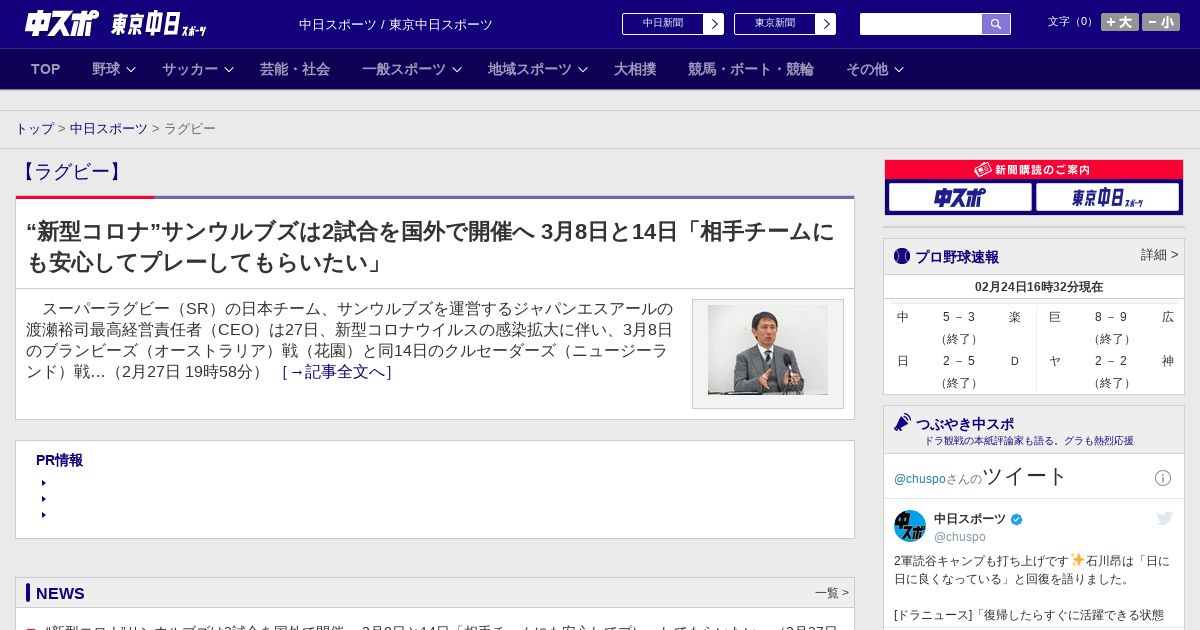Image resolution: width=1200 pixels, height=630 pixels.
Task: Click the 巨 8-9 広 score row
Action: (1111, 327)
